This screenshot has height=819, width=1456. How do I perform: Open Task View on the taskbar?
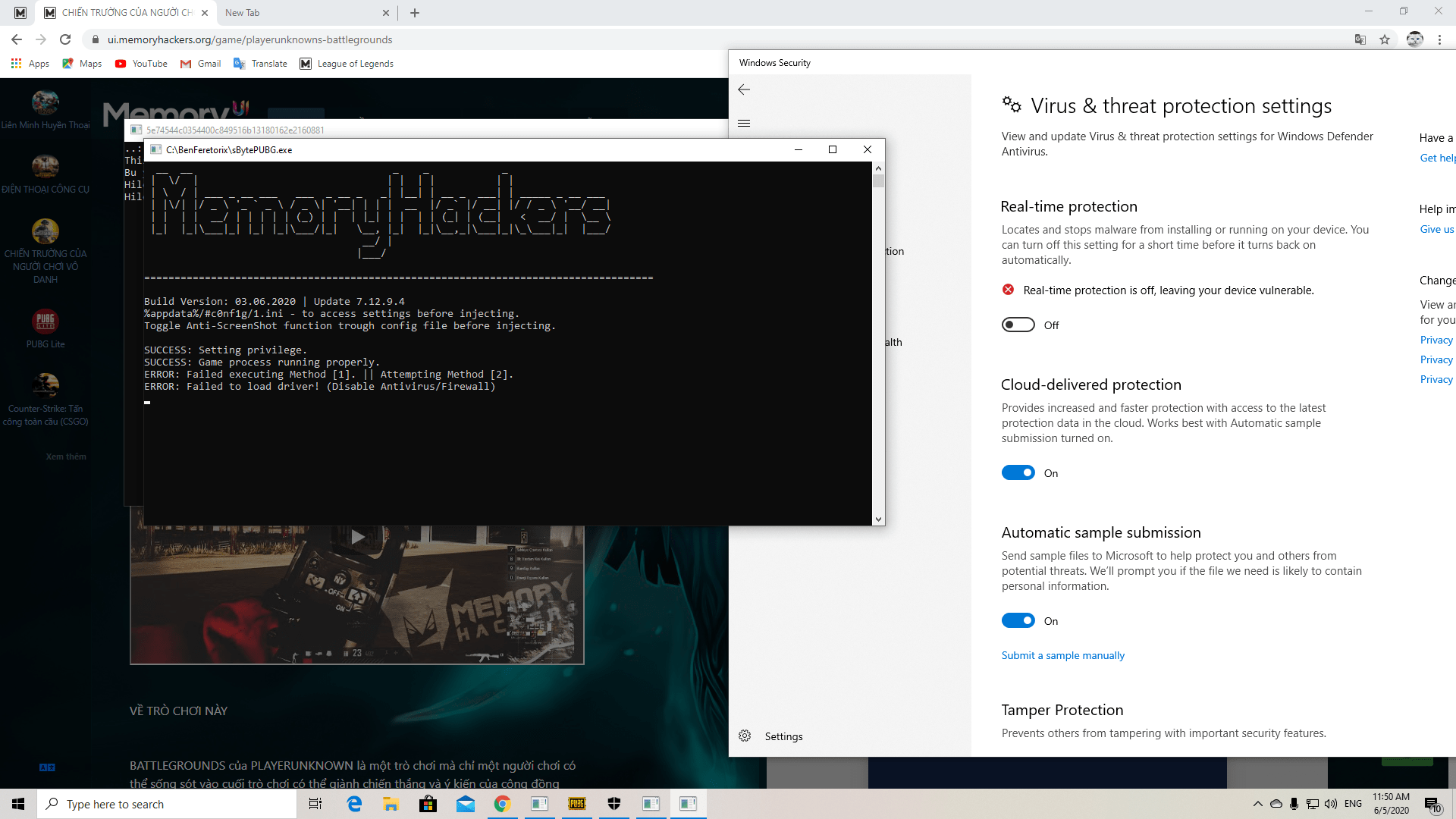315,804
